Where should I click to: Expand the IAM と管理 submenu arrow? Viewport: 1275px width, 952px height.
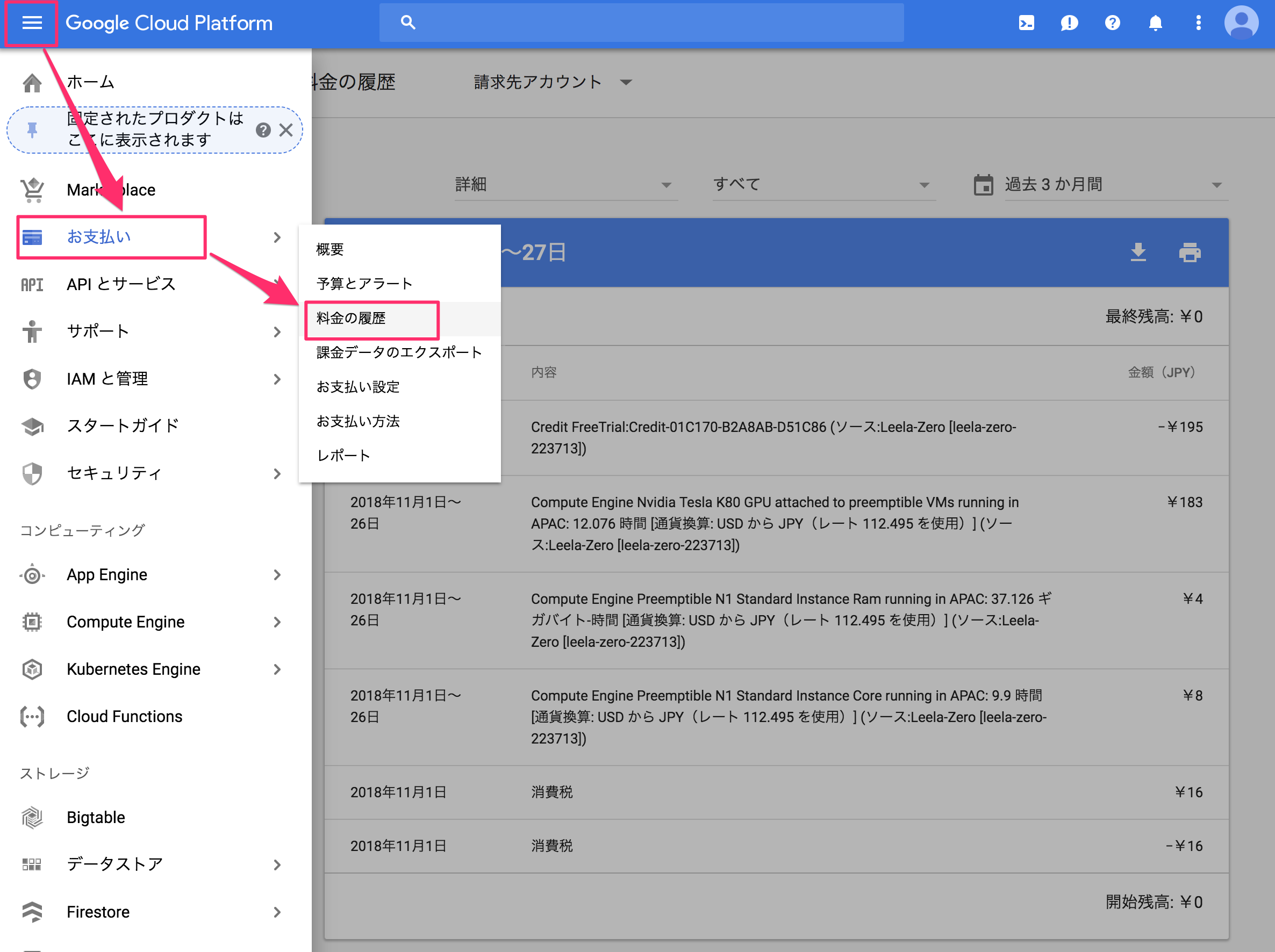coord(277,379)
